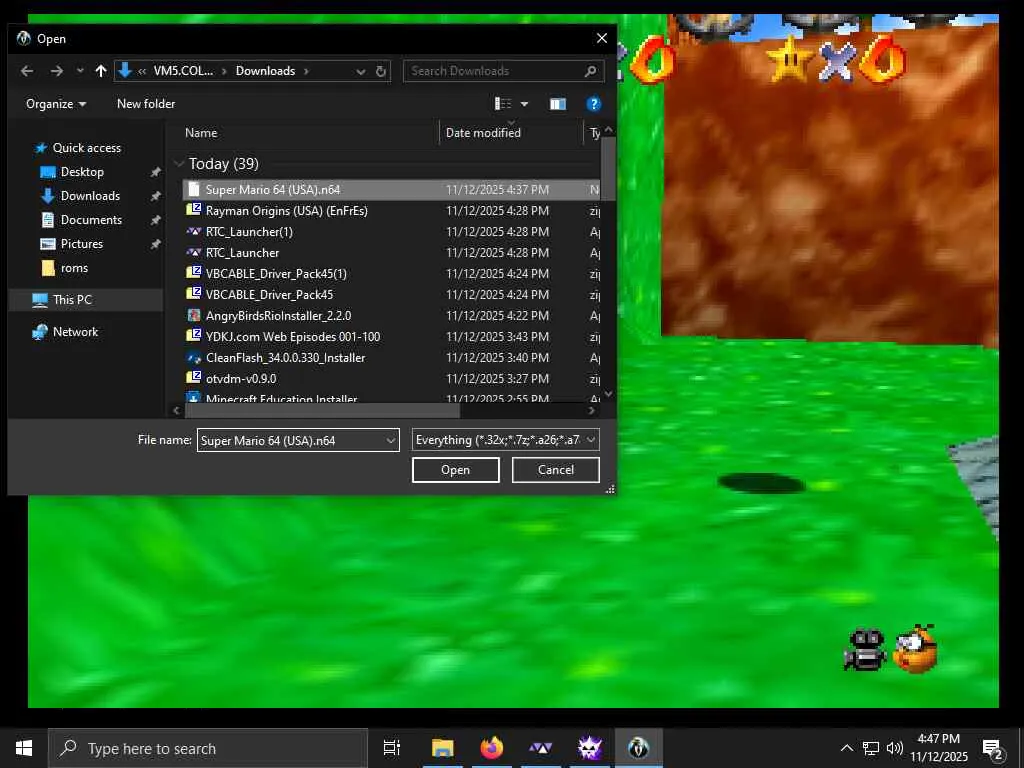The image size is (1024, 768).
Task: Open Firefox from the taskbar
Action: click(492, 748)
